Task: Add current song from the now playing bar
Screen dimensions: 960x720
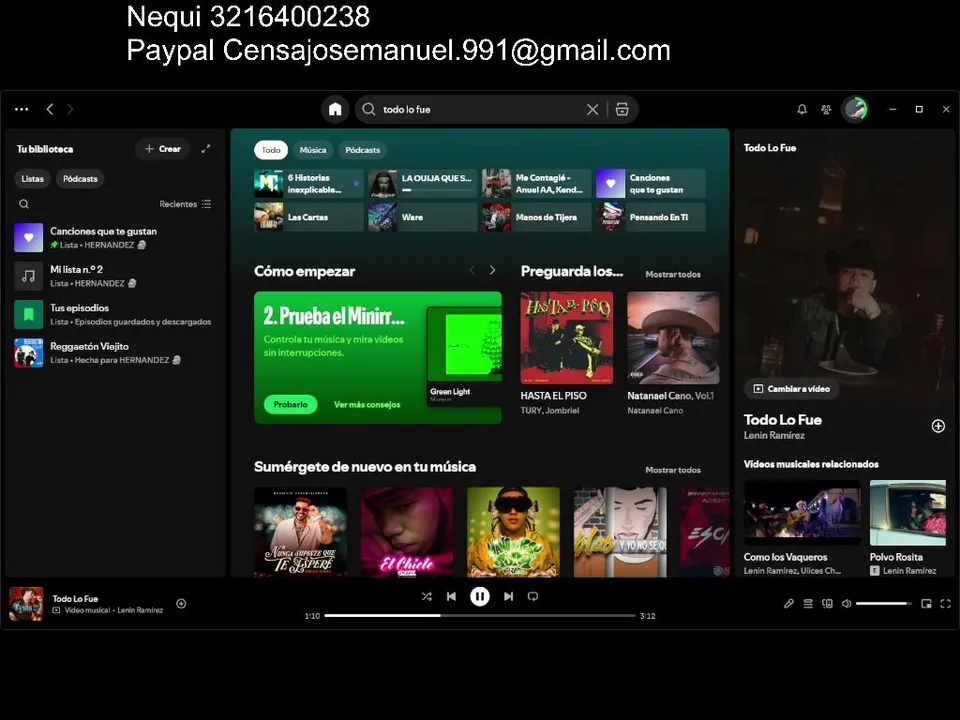Action: click(x=181, y=604)
